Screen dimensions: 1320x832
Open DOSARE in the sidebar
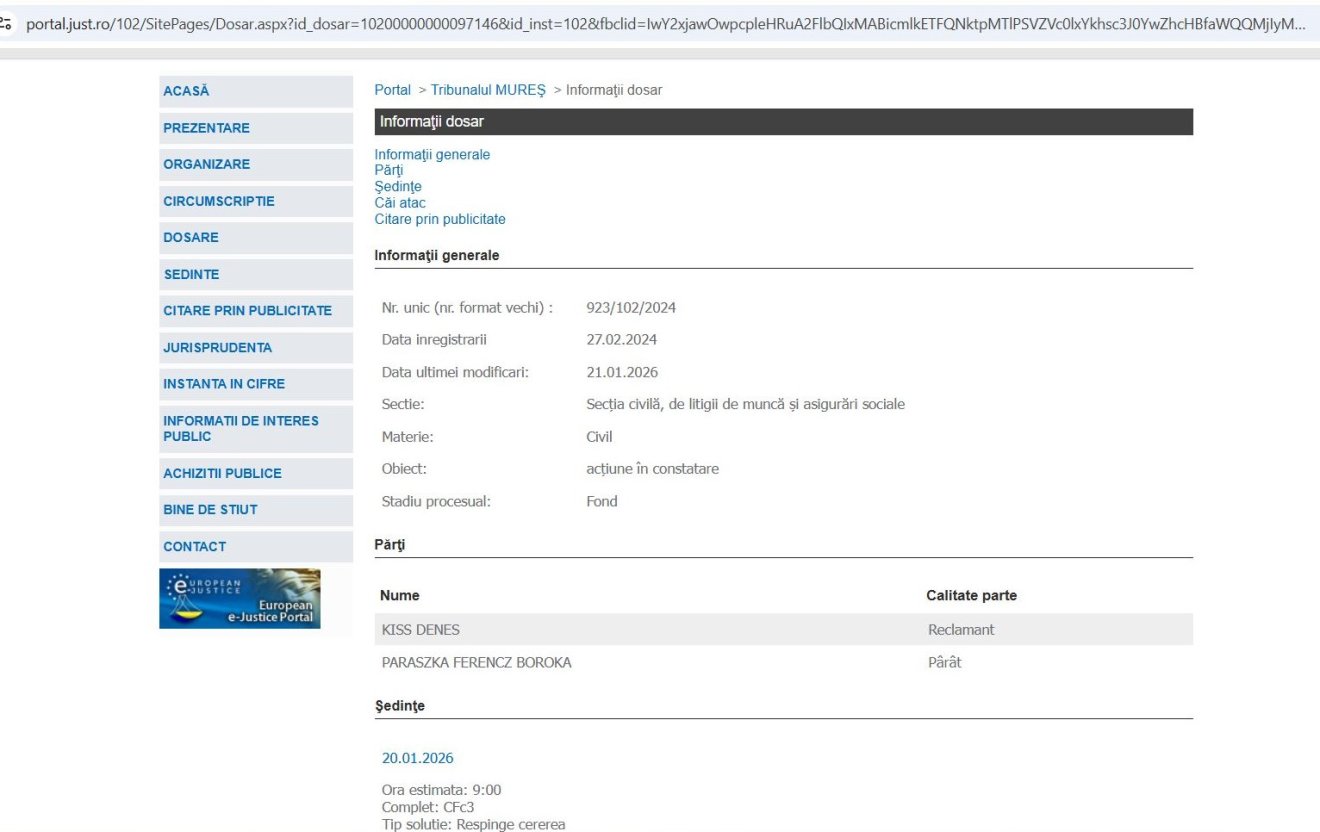[191, 237]
